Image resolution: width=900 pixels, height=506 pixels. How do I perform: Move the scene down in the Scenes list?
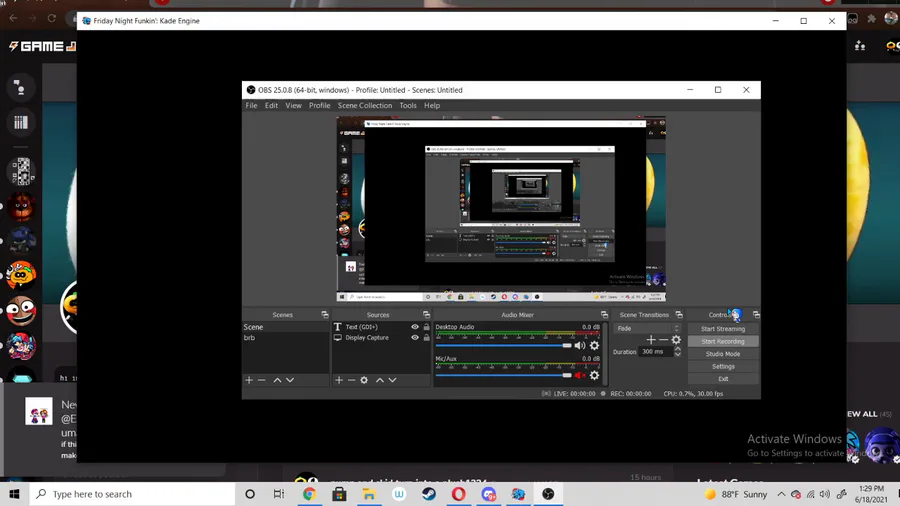(x=290, y=380)
